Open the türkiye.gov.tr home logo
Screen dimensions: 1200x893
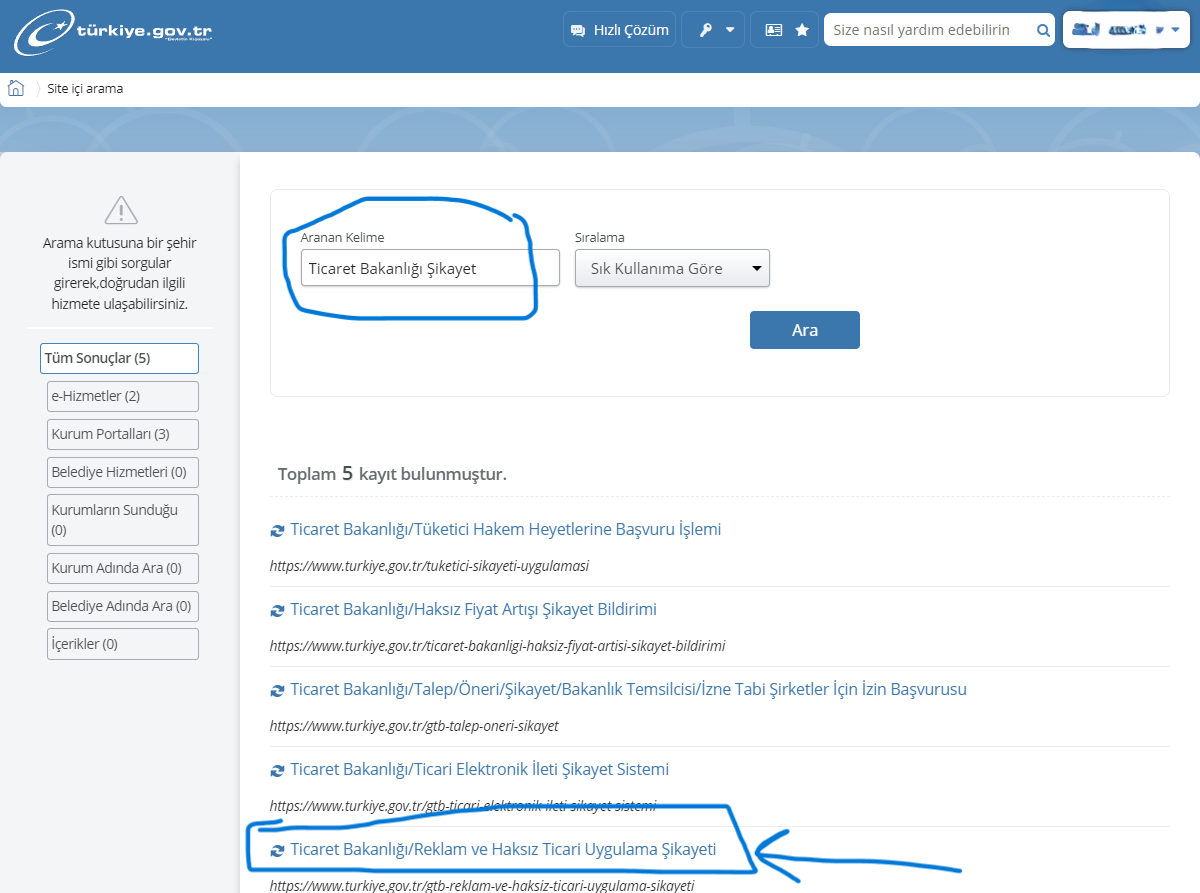112,33
